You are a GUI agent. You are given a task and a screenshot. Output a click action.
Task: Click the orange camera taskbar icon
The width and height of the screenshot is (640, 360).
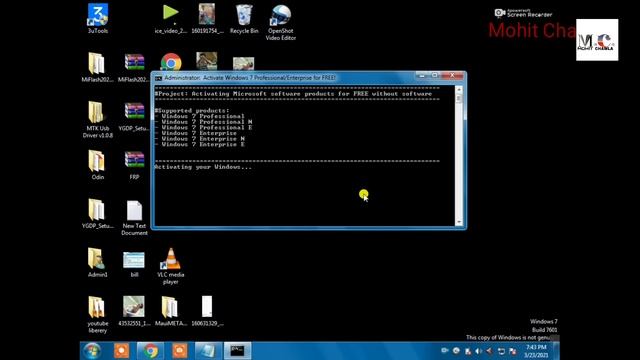click(x=180, y=351)
